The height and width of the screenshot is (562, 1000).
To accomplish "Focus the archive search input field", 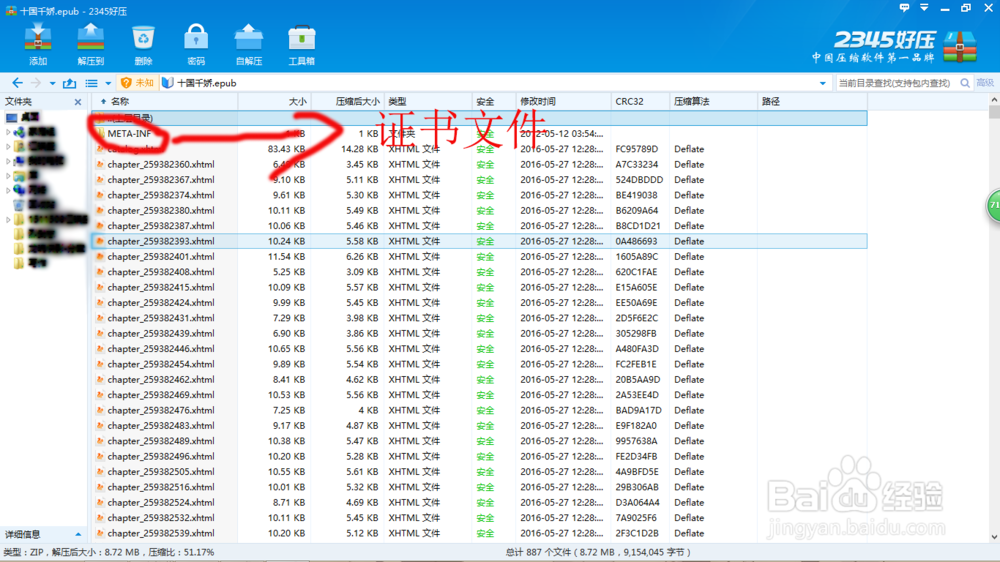I will pyautogui.click(x=894, y=83).
